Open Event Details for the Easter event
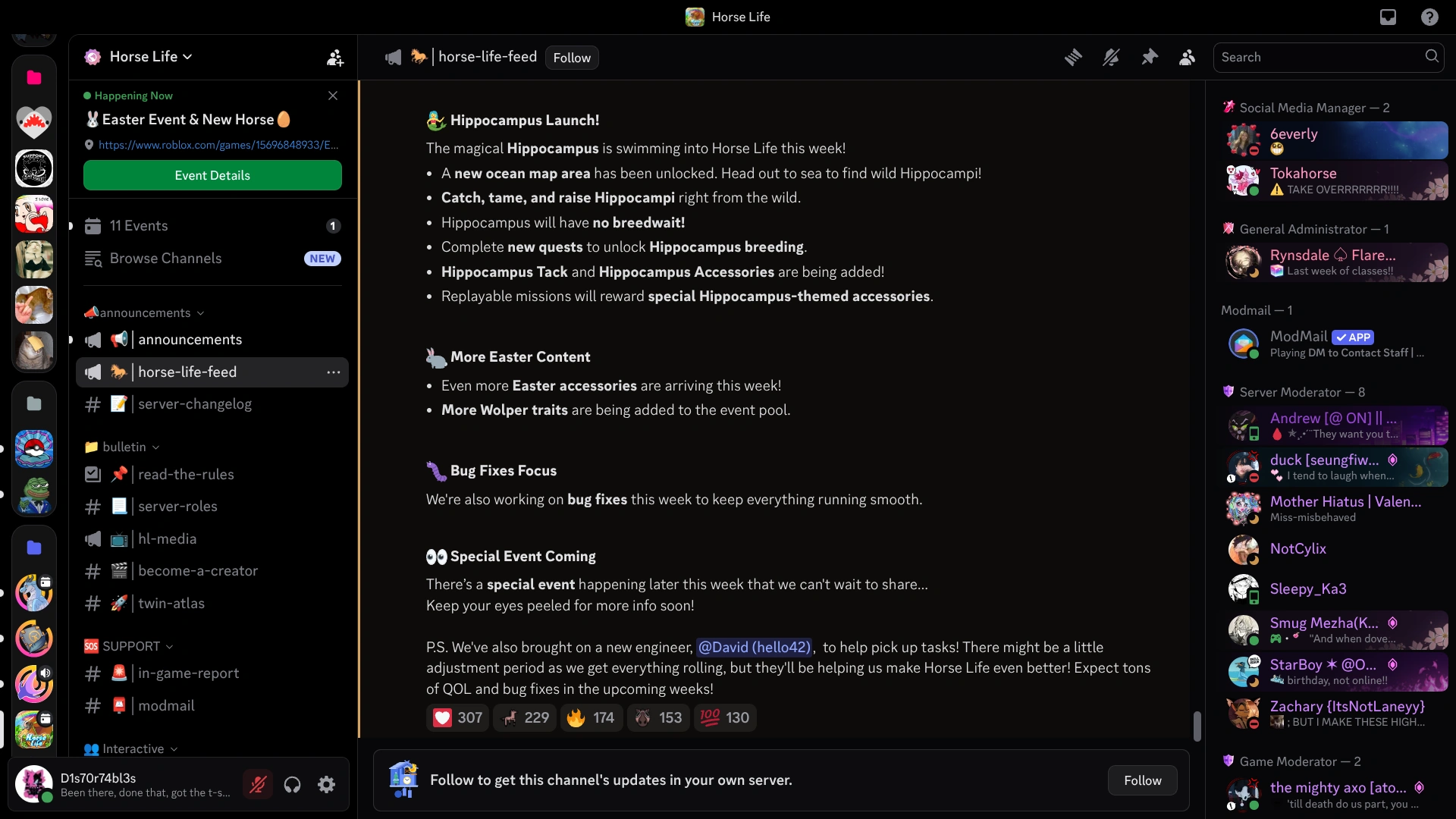 click(212, 175)
